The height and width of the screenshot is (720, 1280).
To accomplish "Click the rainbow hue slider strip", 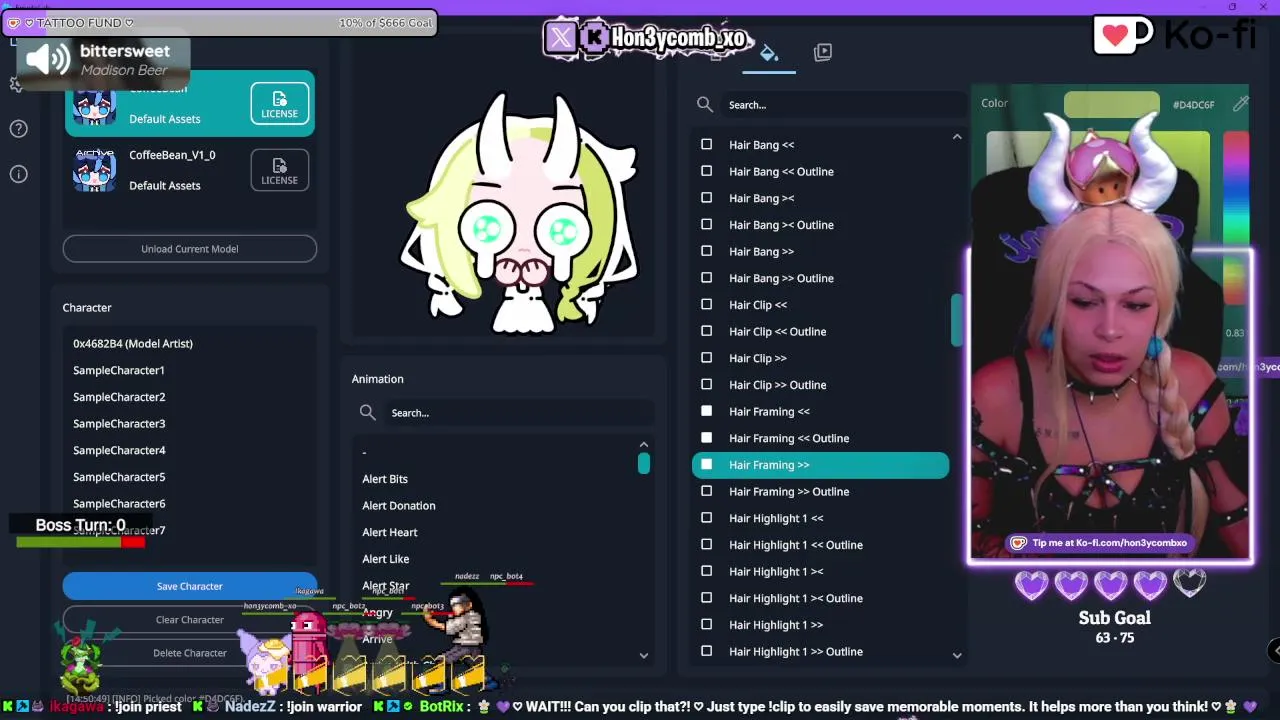I will (x=1236, y=190).
